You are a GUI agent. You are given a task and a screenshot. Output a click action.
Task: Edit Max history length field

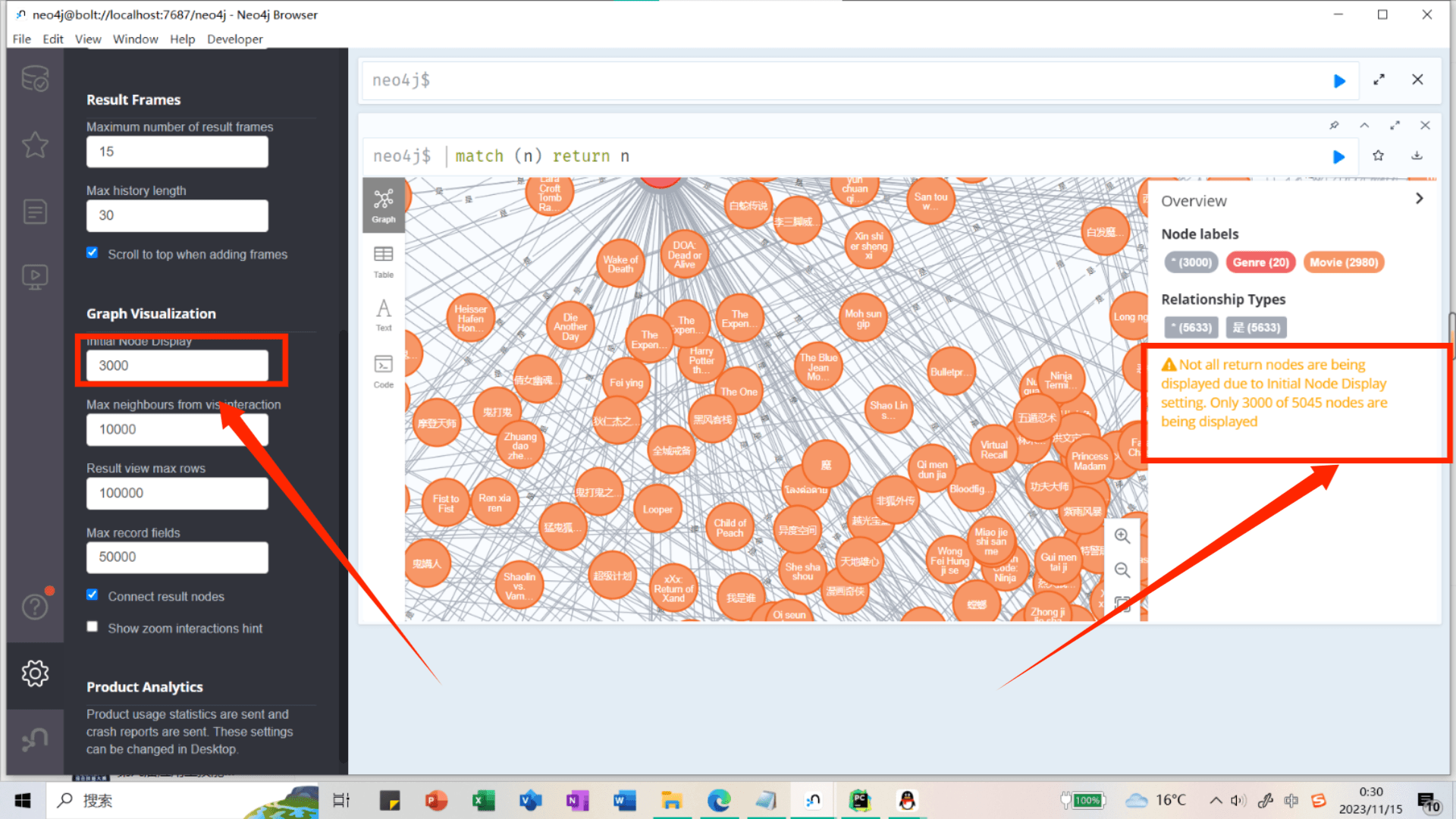[x=177, y=215]
